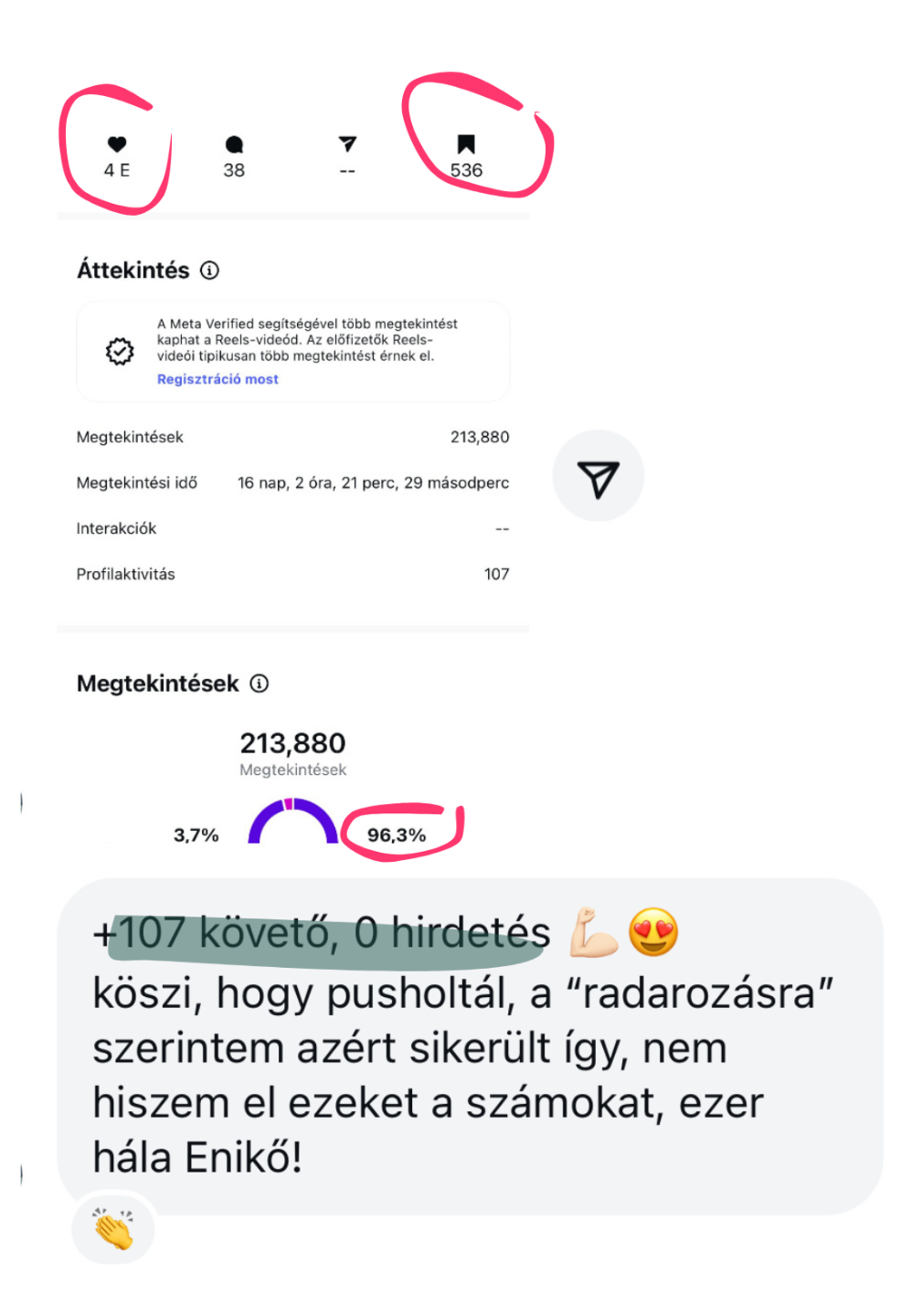Click the clapping hands reaction emoji
Screen dimensions: 901x1316
(113, 1228)
